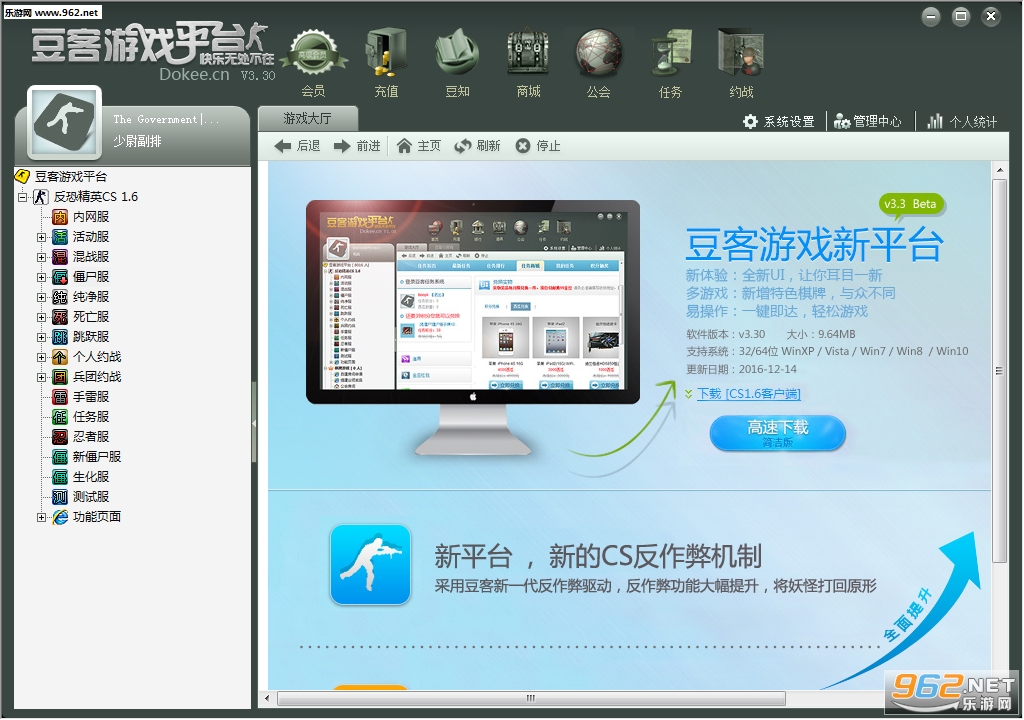1024x720 pixels.
Task: Minimize the platform window
Action: coord(931,16)
